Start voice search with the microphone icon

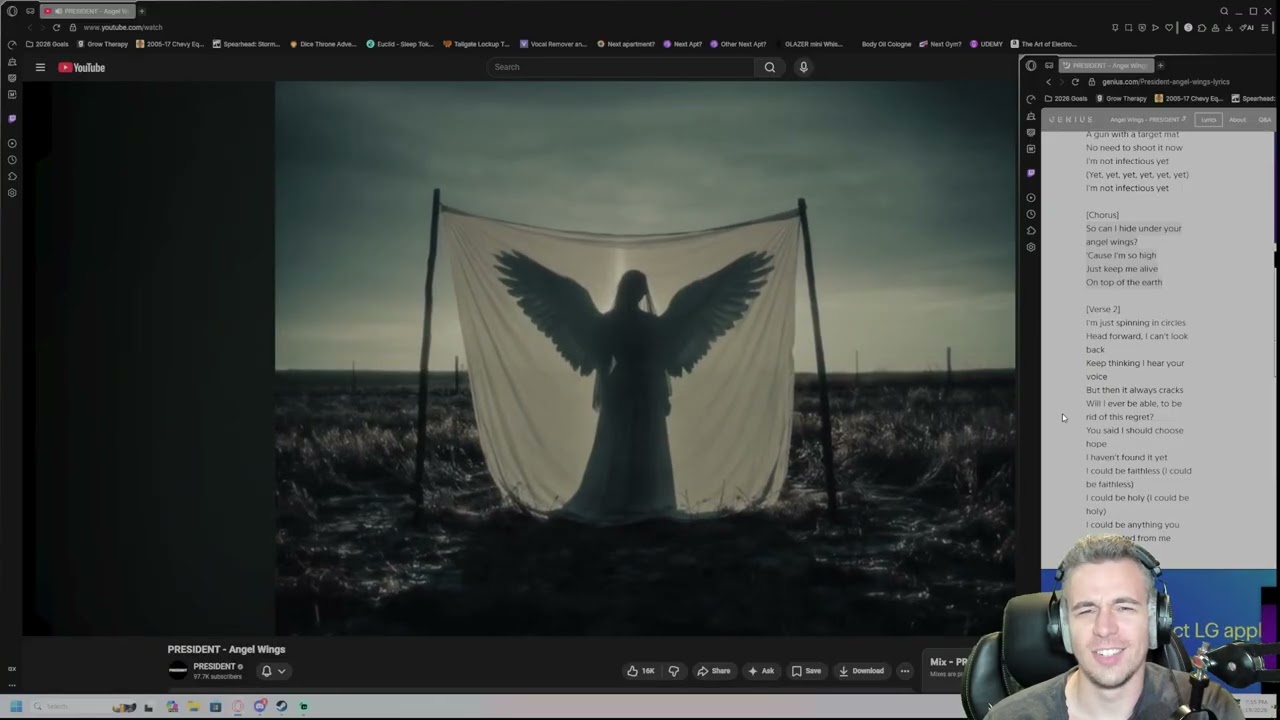coord(803,67)
